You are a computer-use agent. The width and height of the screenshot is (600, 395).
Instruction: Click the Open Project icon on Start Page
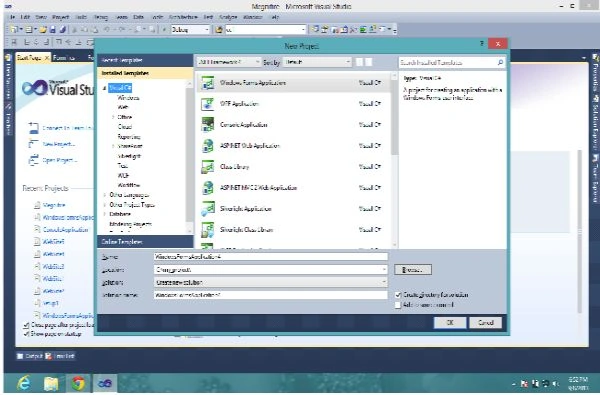(34, 160)
